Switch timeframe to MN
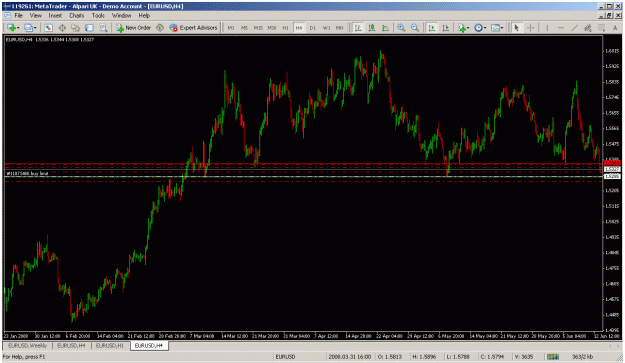 click(x=340, y=27)
